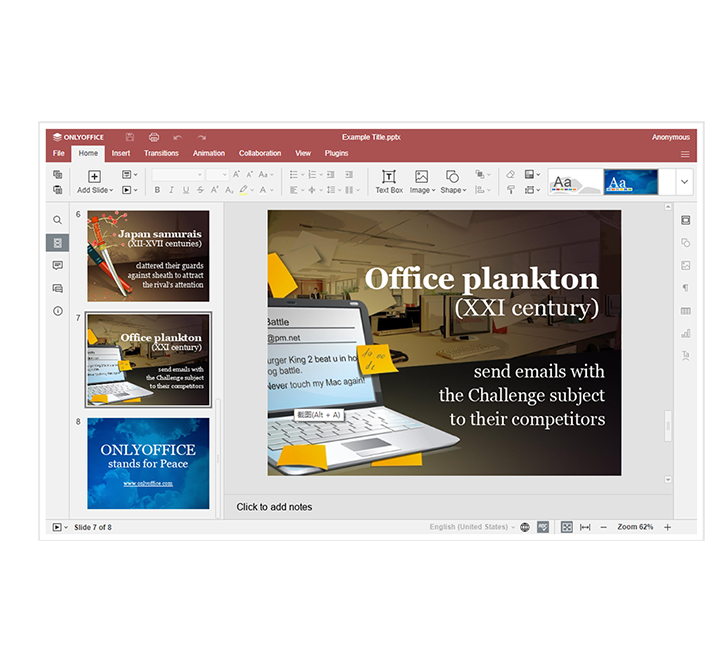The height and width of the screenshot is (670, 725).
Task: Open Chart settings in right sidebar
Action: click(686, 333)
